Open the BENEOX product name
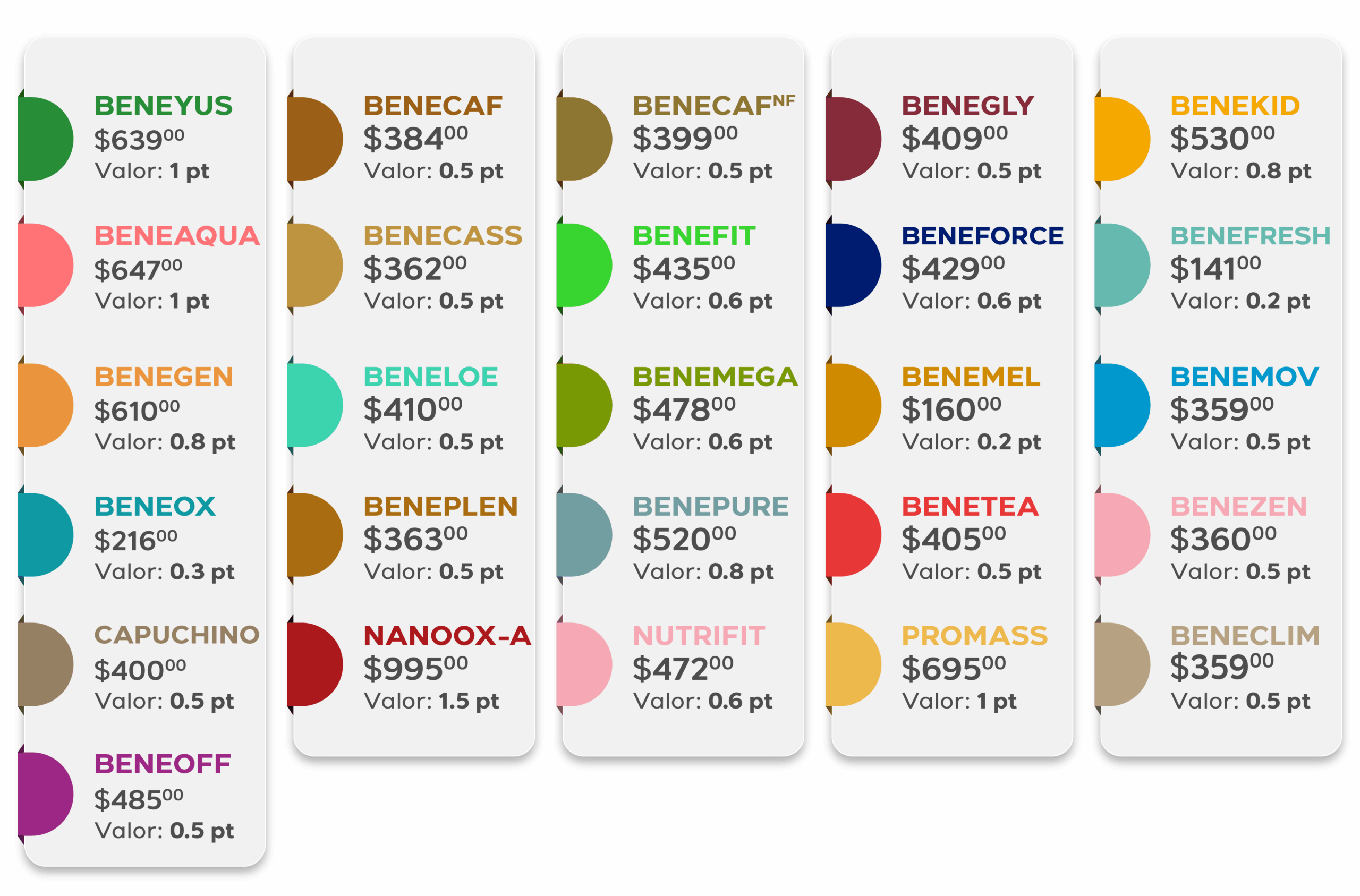 (x=156, y=506)
